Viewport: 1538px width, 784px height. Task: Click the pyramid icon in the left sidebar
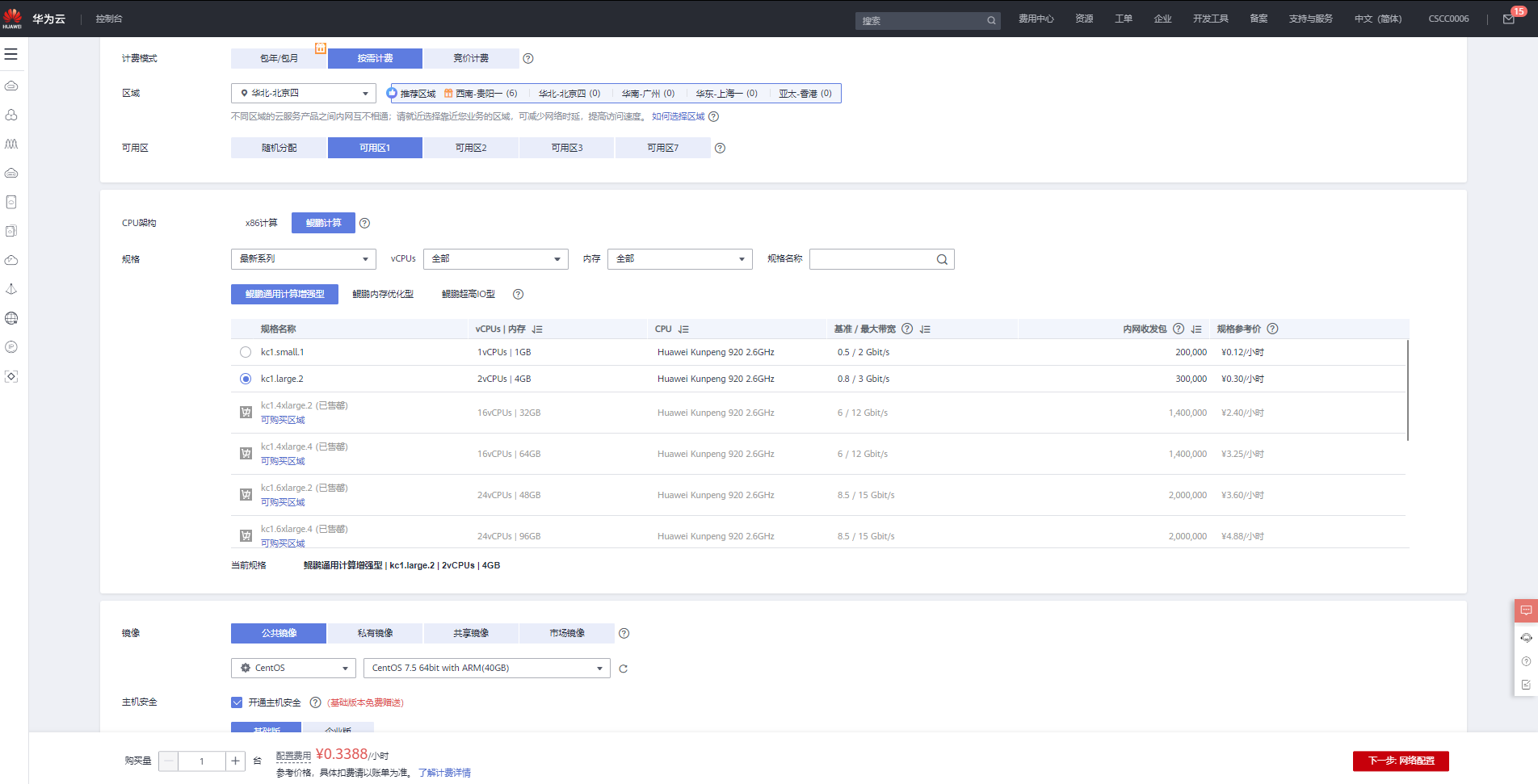point(11,289)
